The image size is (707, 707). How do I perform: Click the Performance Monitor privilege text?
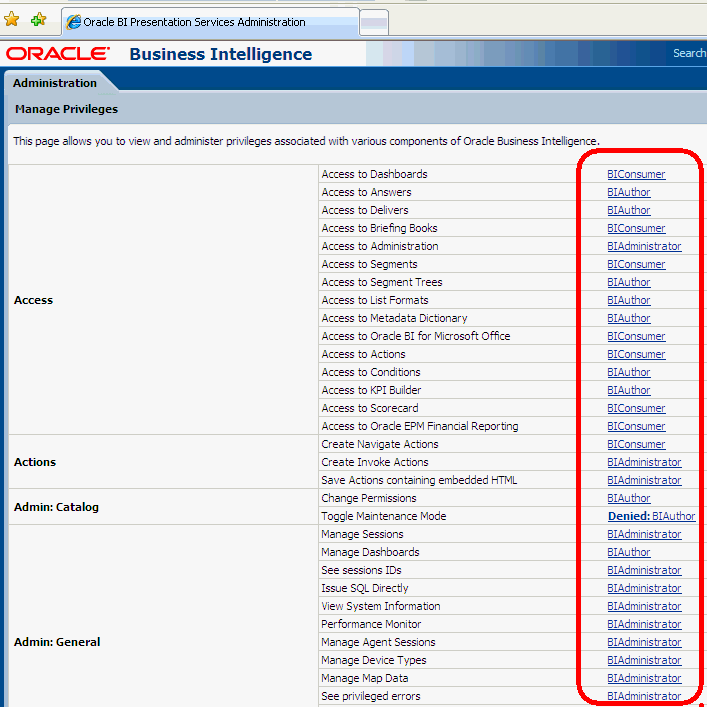click(371, 624)
